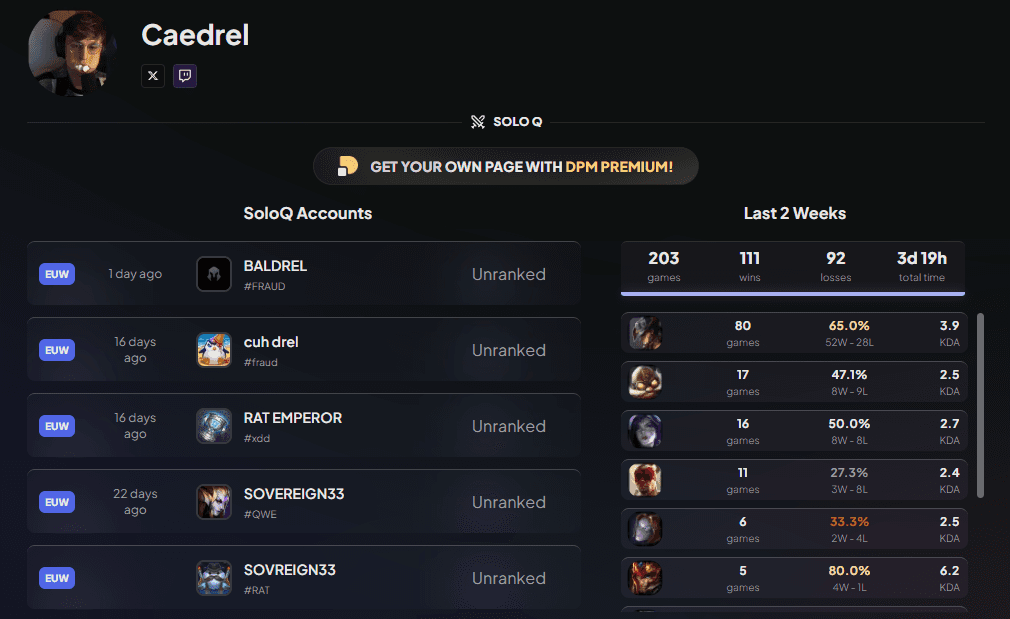Open Caedrel's Twitch channel icon

point(184,75)
